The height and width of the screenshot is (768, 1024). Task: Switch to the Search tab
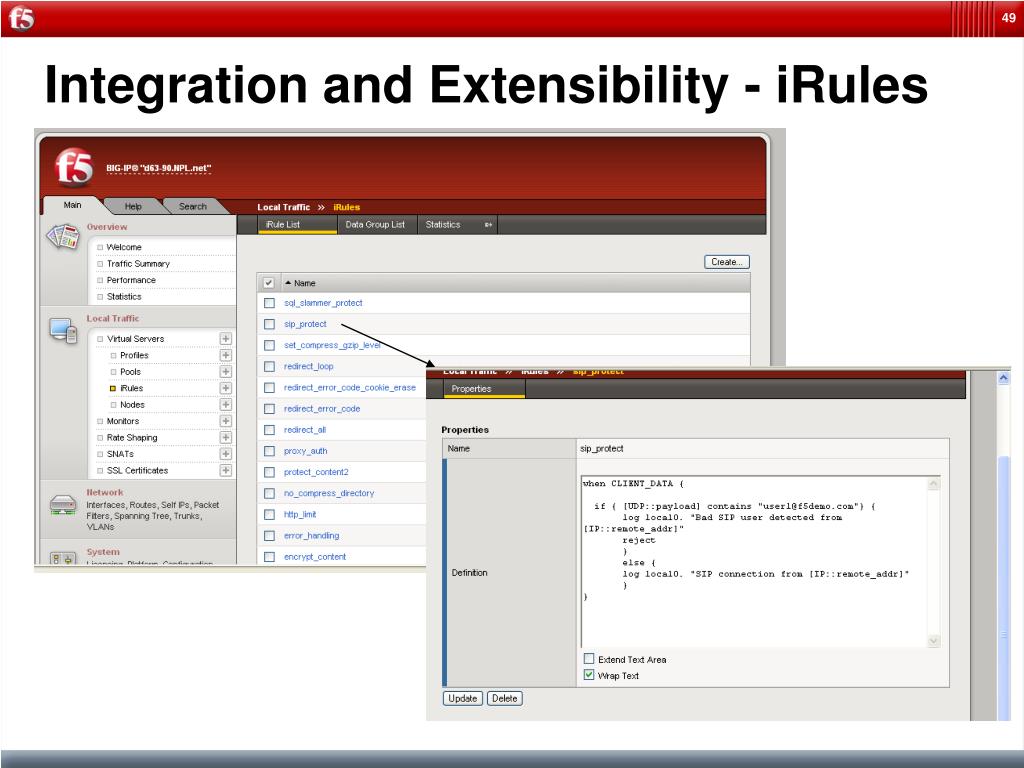point(193,206)
